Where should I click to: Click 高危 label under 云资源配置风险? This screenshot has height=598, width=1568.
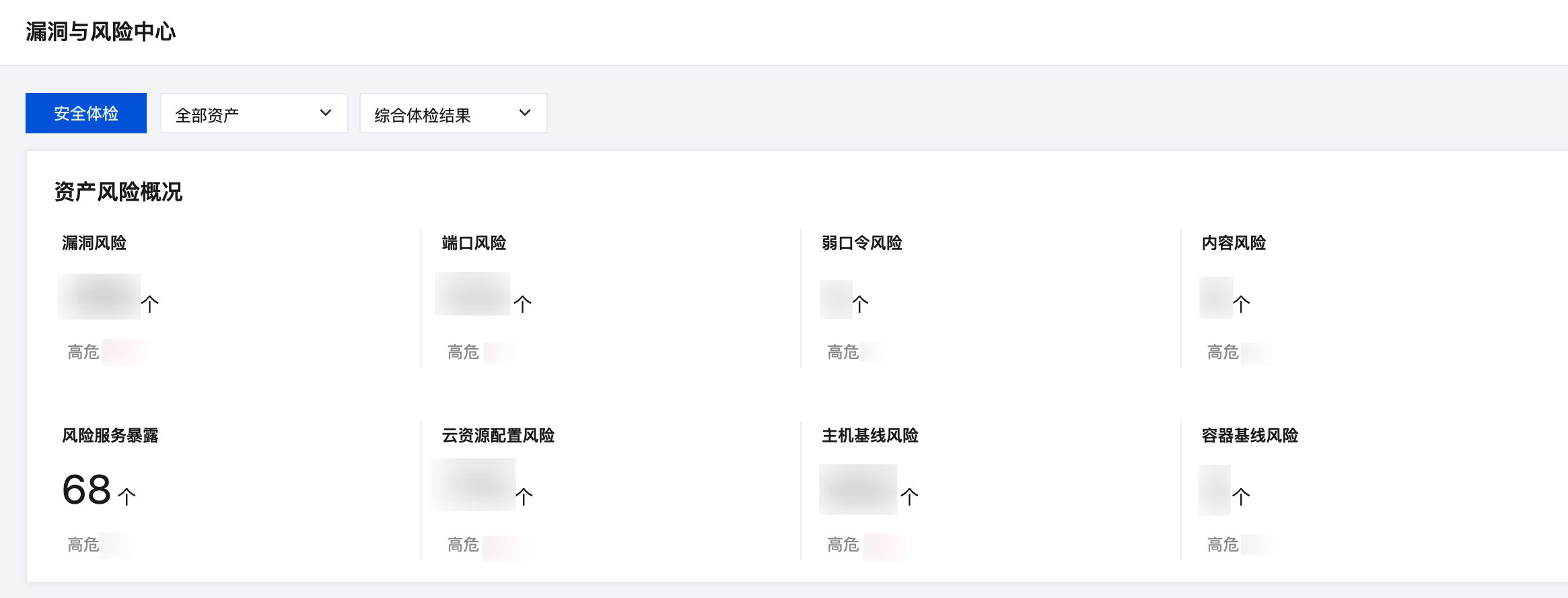coord(463,545)
